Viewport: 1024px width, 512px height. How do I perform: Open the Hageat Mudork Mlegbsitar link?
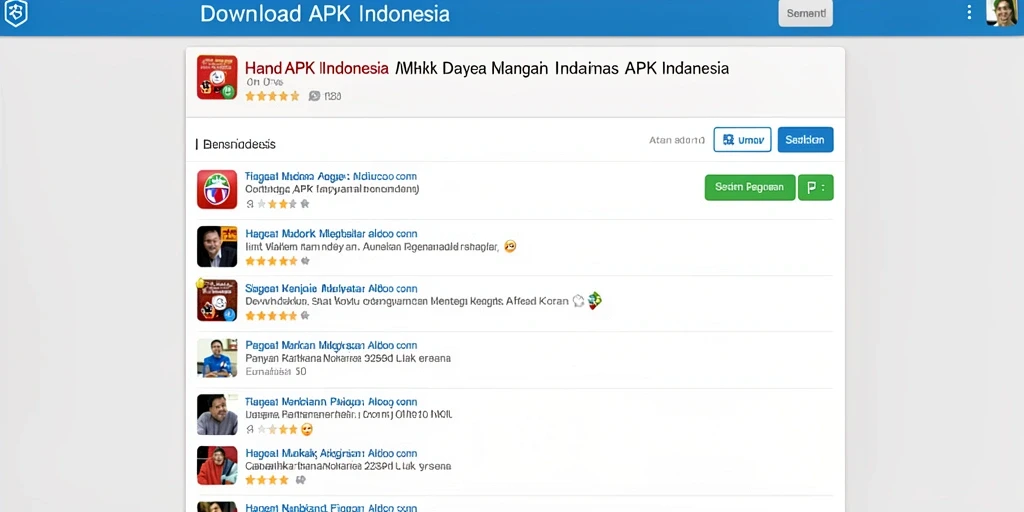point(331,233)
